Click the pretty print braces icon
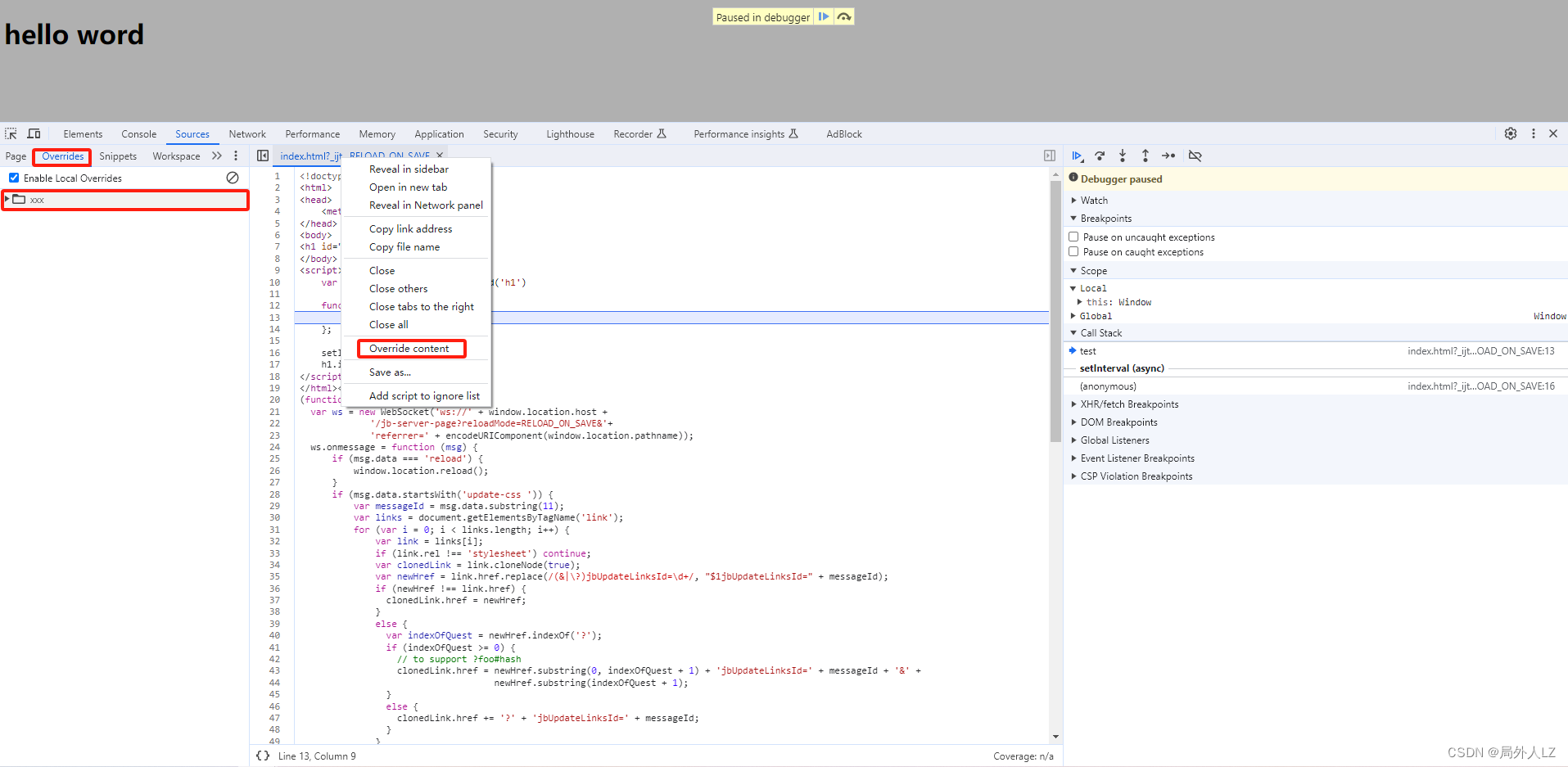Viewport: 1568px width, 767px height. (263, 756)
